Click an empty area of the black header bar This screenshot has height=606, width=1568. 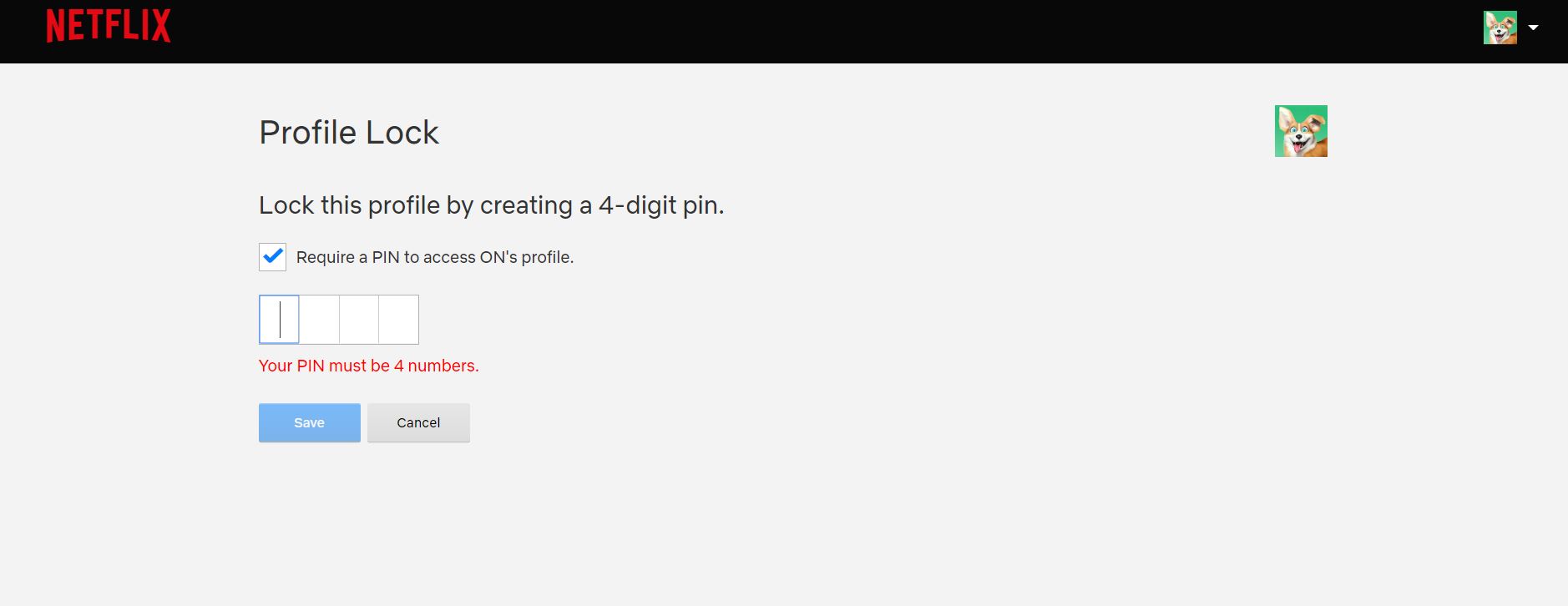pos(751,32)
